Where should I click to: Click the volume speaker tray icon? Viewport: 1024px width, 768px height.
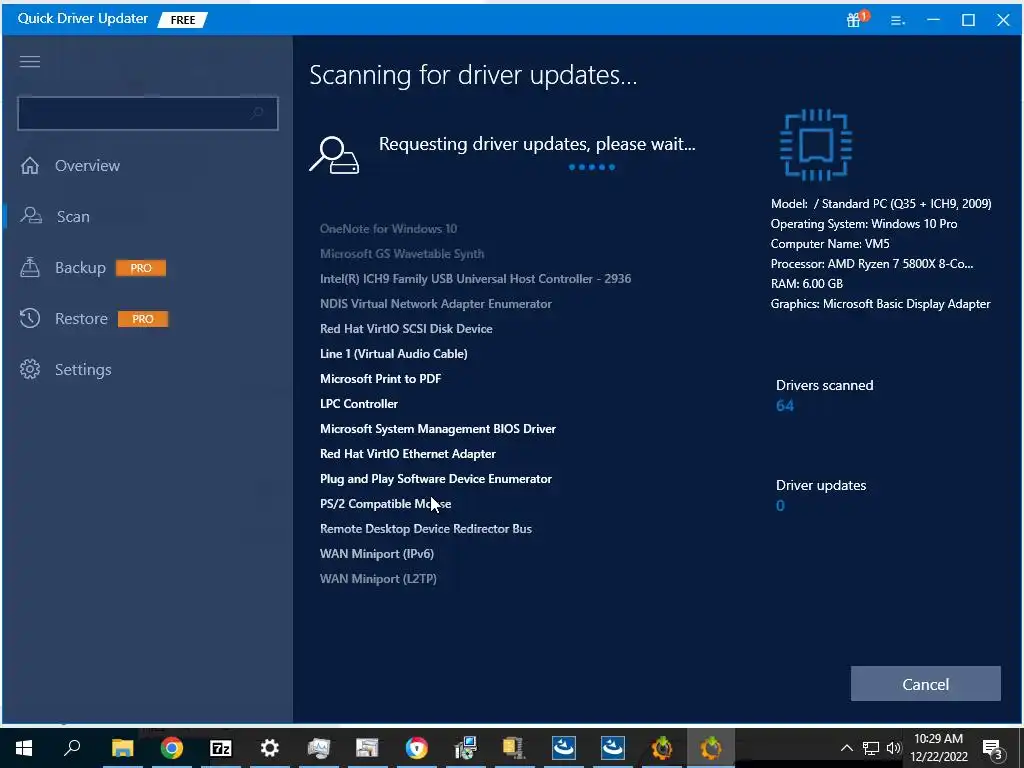(x=894, y=748)
